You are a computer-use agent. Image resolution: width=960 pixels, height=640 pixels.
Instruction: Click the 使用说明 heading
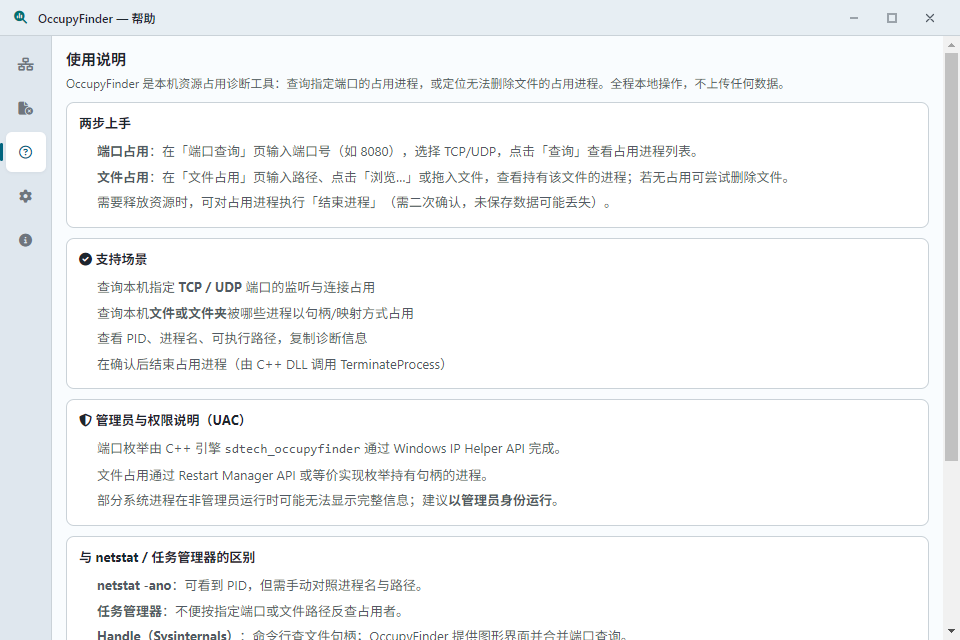pos(96,59)
